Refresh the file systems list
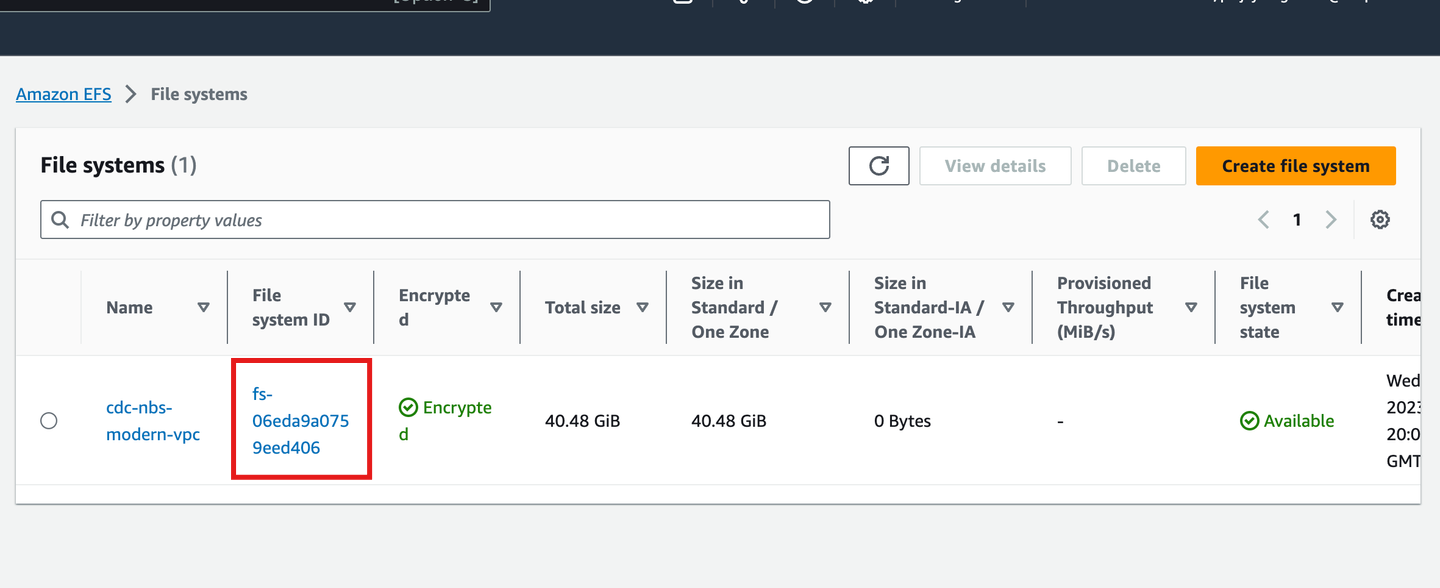The image size is (1440, 588). point(878,165)
